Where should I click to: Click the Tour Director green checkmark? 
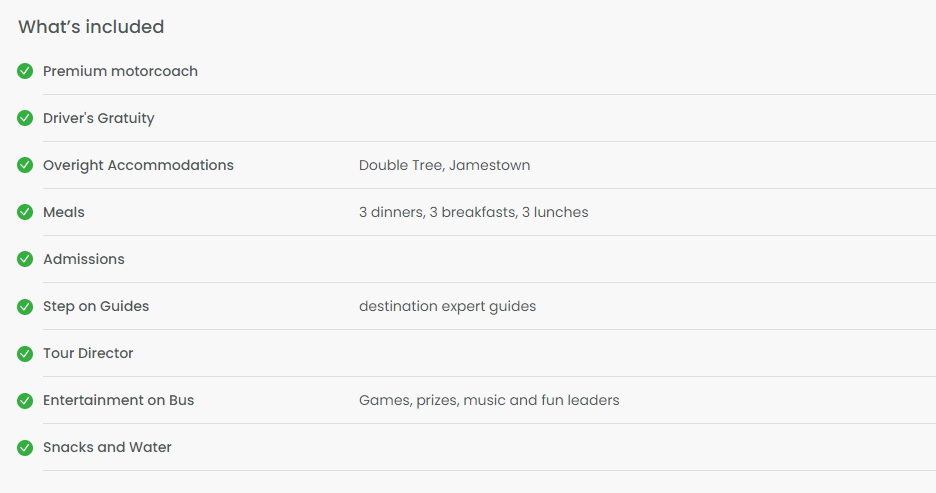[25, 353]
